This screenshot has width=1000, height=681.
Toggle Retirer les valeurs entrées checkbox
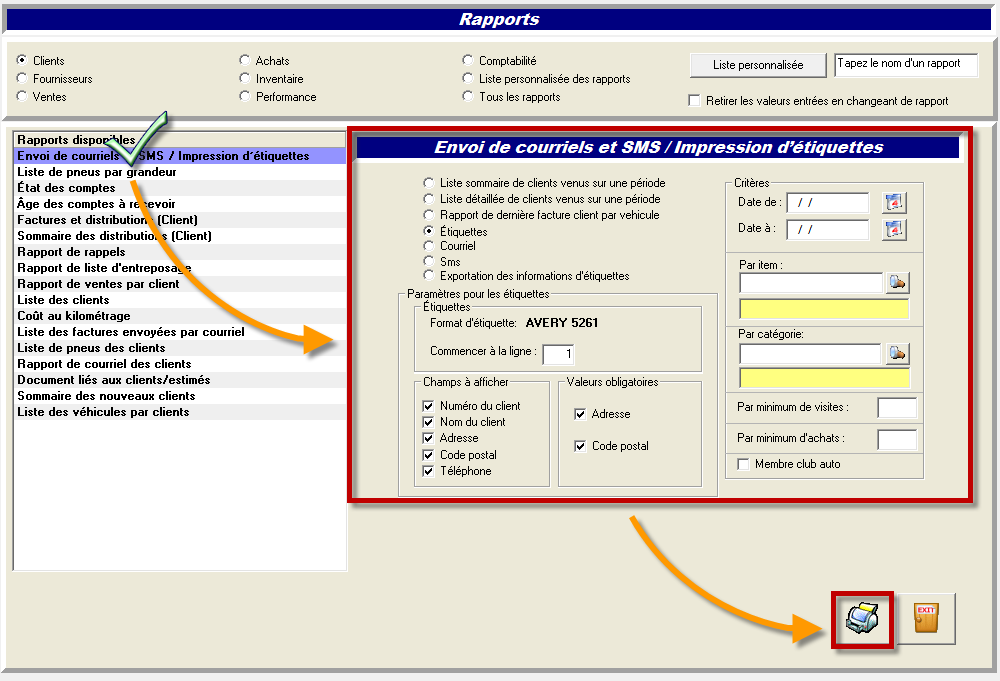point(695,100)
